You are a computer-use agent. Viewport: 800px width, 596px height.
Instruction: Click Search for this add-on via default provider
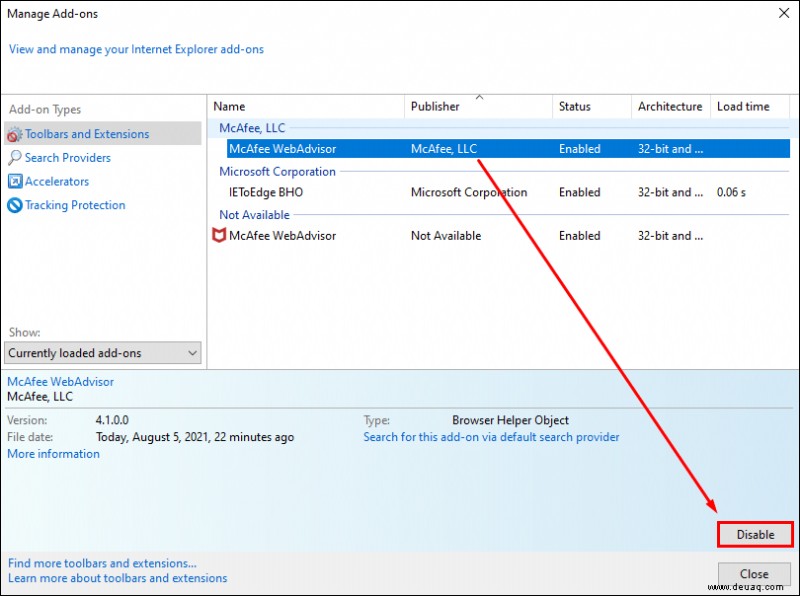coord(491,437)
